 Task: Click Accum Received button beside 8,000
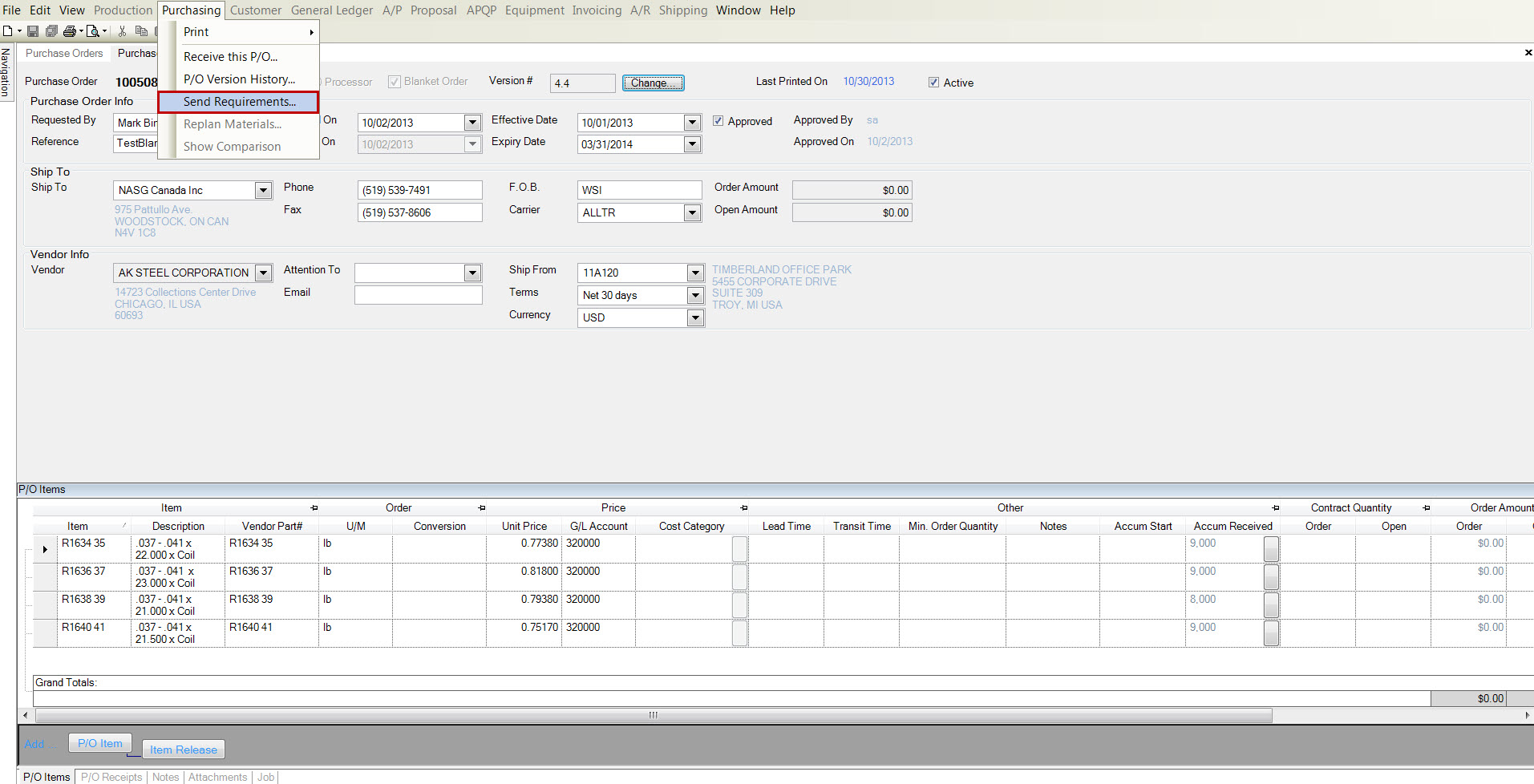click(x=1272, y=605)
